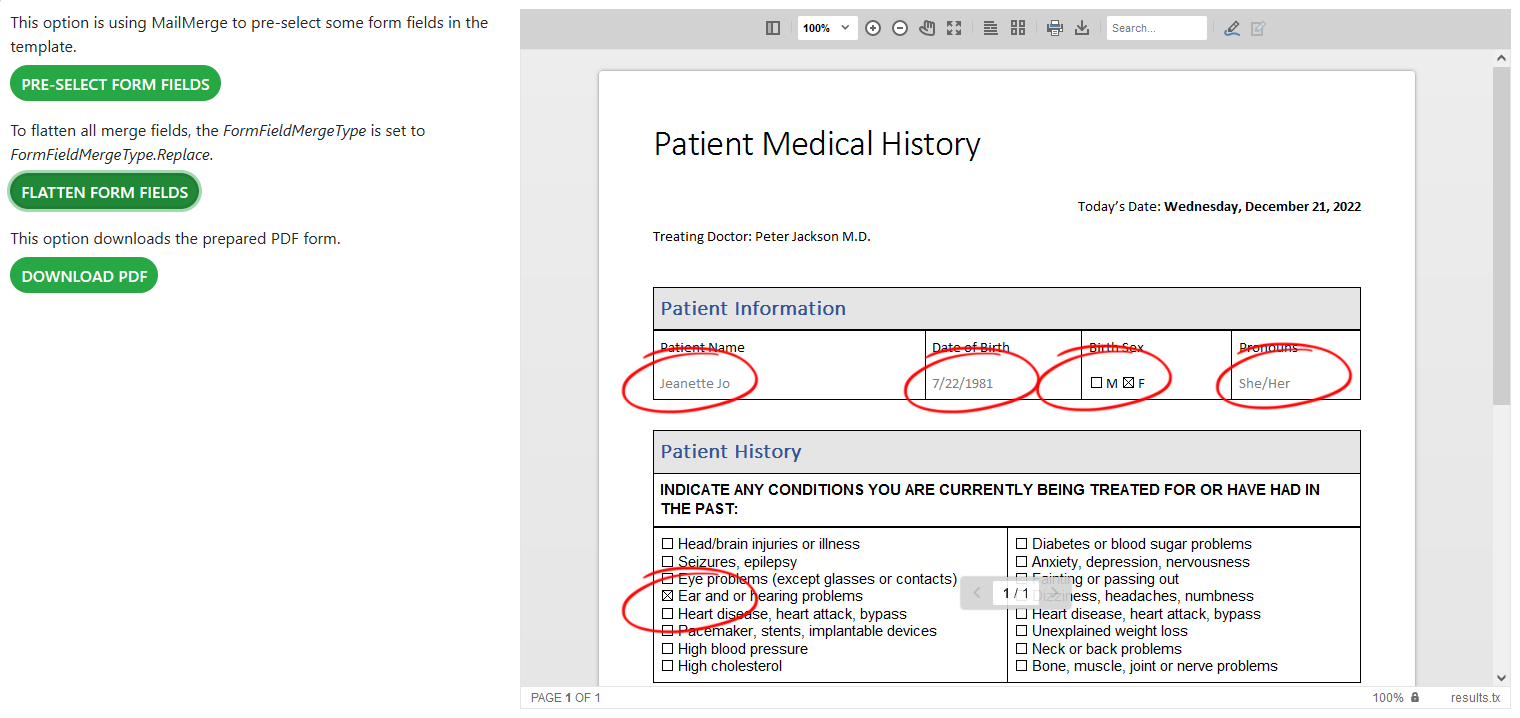Check Seizures, epilepsy box

668,562
